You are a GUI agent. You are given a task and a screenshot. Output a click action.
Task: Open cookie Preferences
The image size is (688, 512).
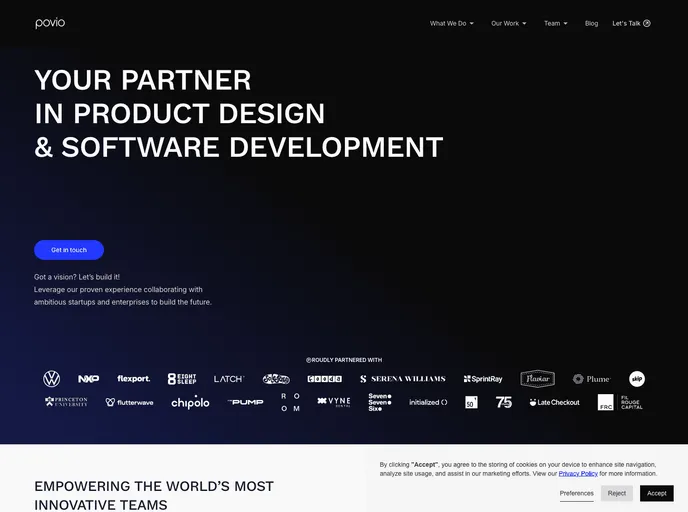576,494
